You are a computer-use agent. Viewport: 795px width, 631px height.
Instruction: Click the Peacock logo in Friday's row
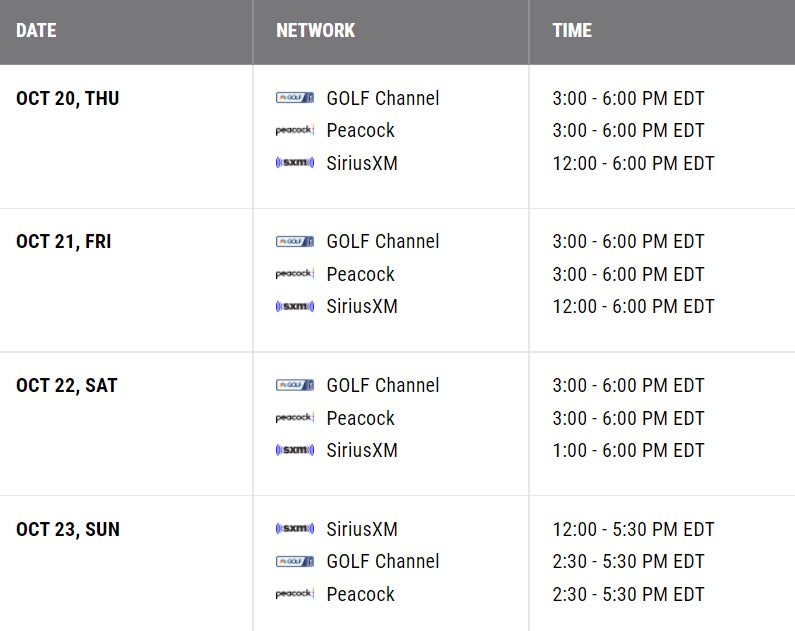[x=295, y=274]
